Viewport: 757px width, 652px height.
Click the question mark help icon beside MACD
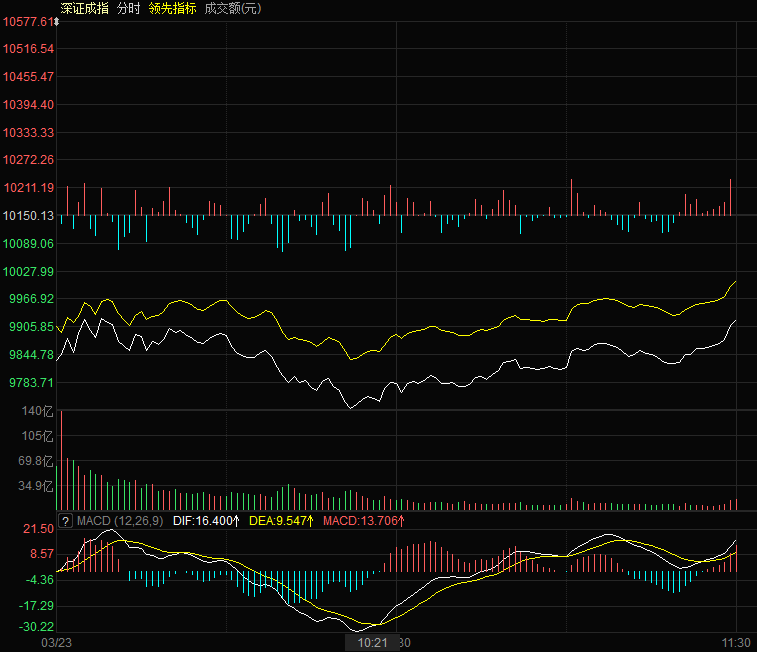tap(66, 521)
